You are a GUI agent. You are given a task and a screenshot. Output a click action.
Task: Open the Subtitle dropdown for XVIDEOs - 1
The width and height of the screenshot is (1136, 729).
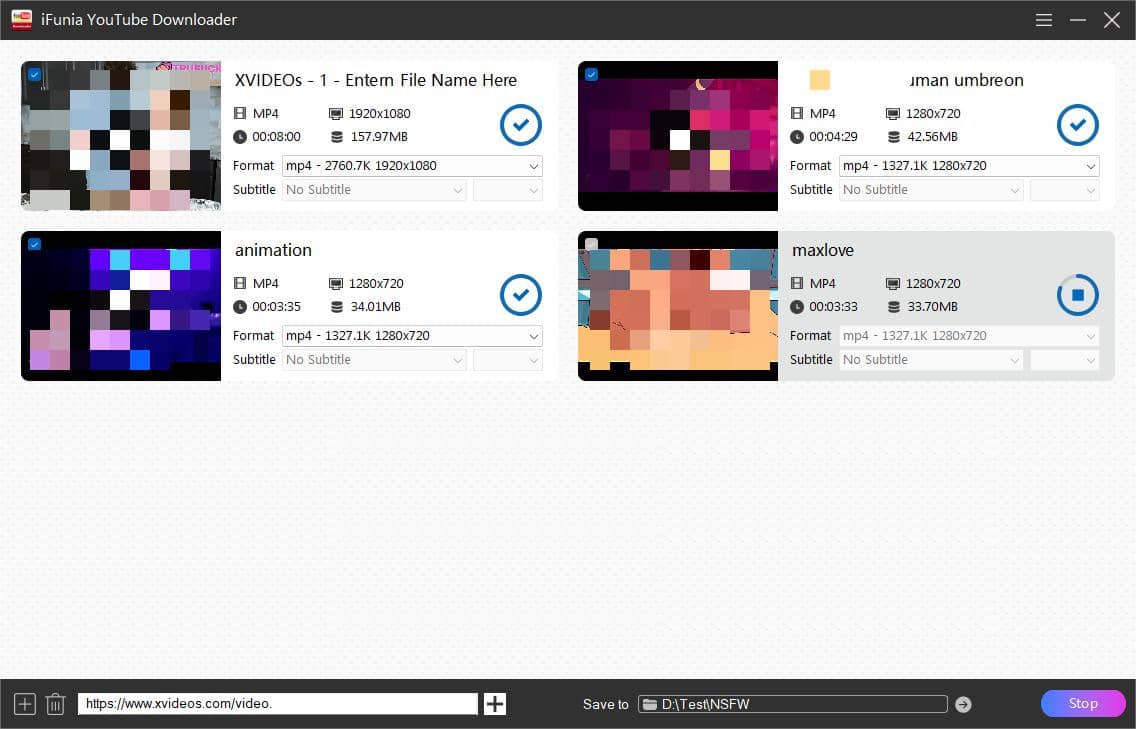(x=373, y=189)
